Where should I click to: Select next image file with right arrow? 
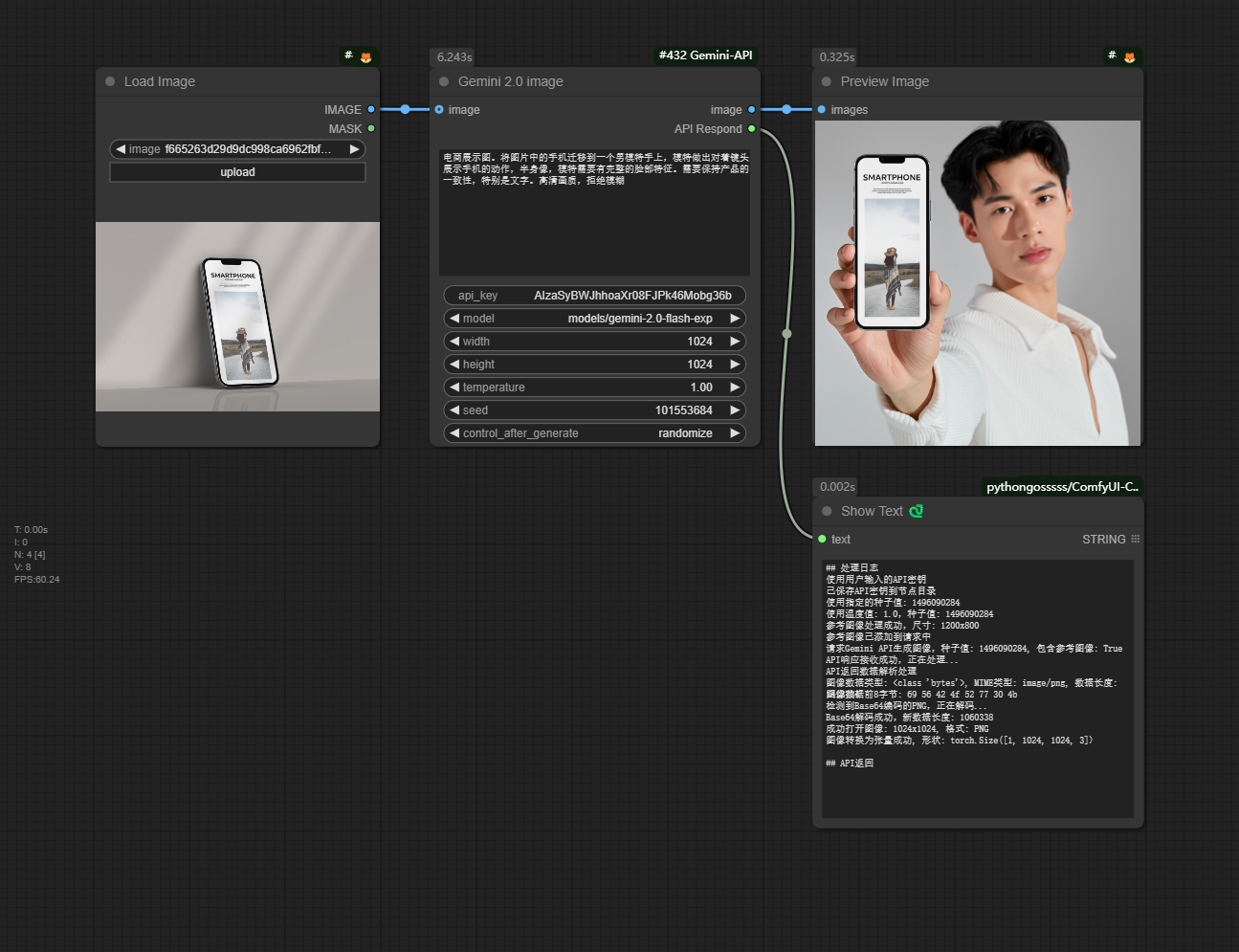click(354, 149)
